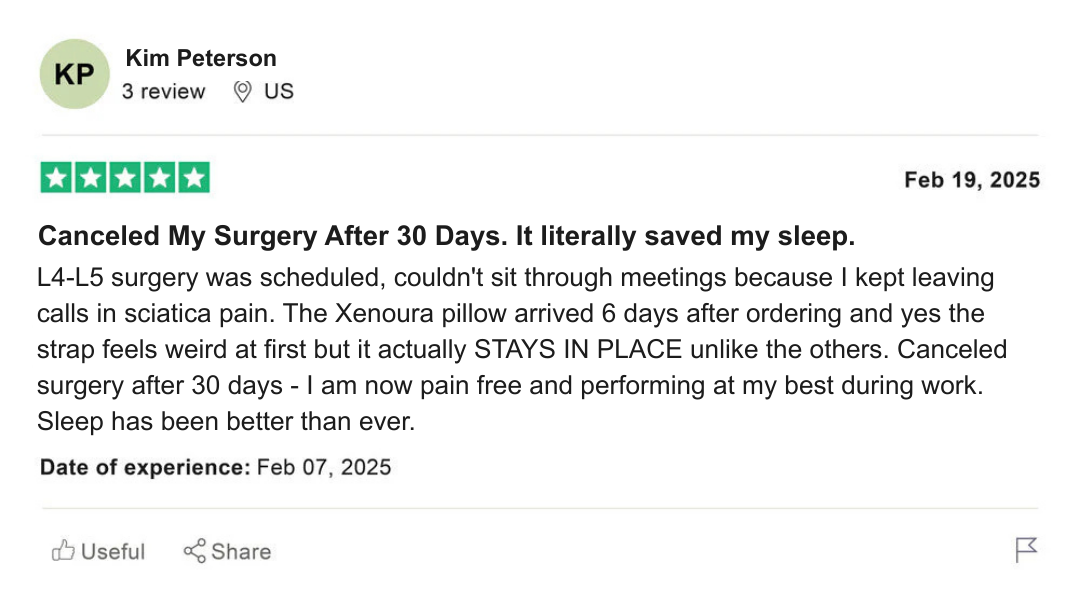This screenshot has width=1080, height=592.
Task: Mark review with the Useful label
Action: 113,552
